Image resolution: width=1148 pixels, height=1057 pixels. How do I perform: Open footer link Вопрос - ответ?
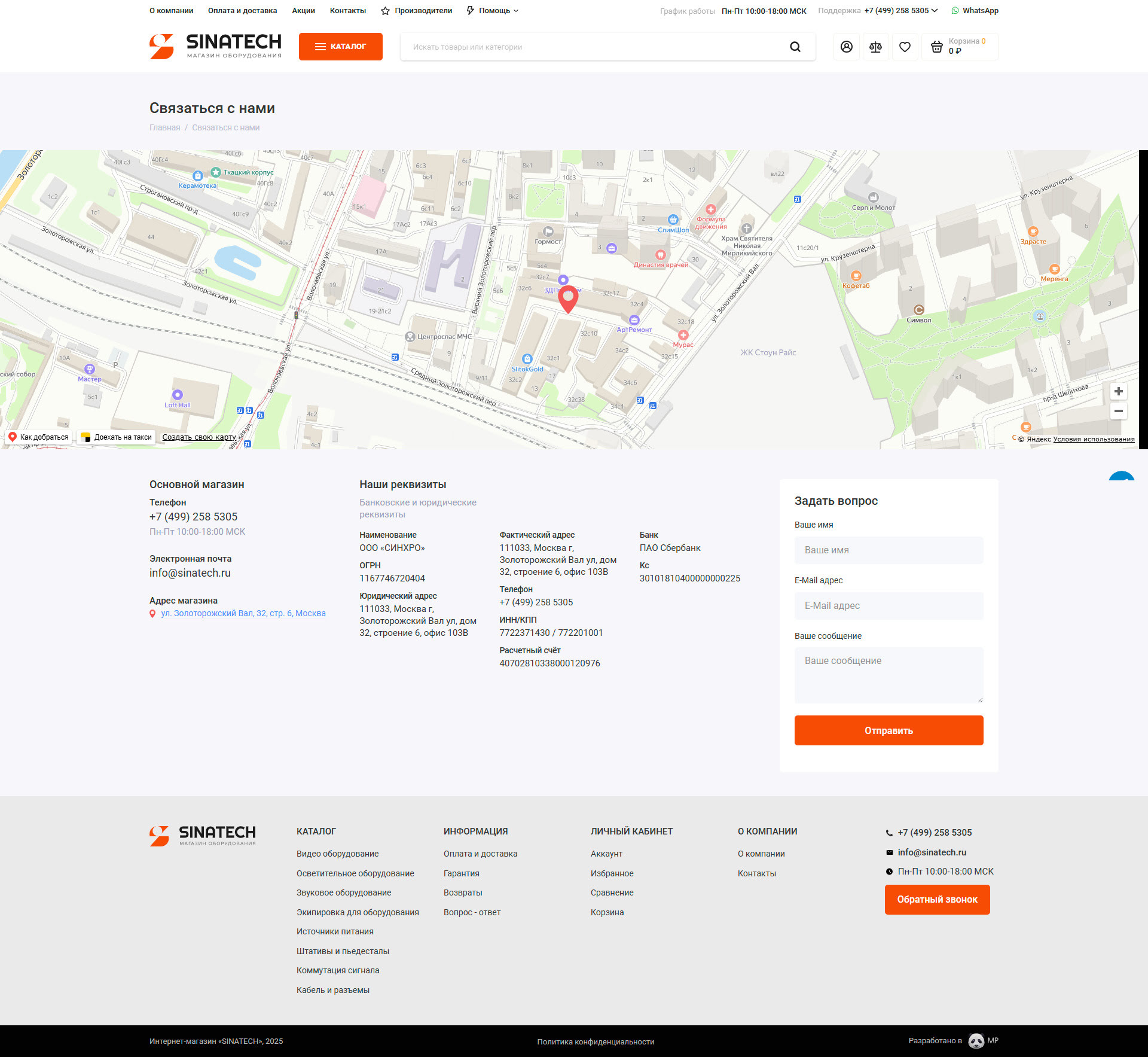472,912
